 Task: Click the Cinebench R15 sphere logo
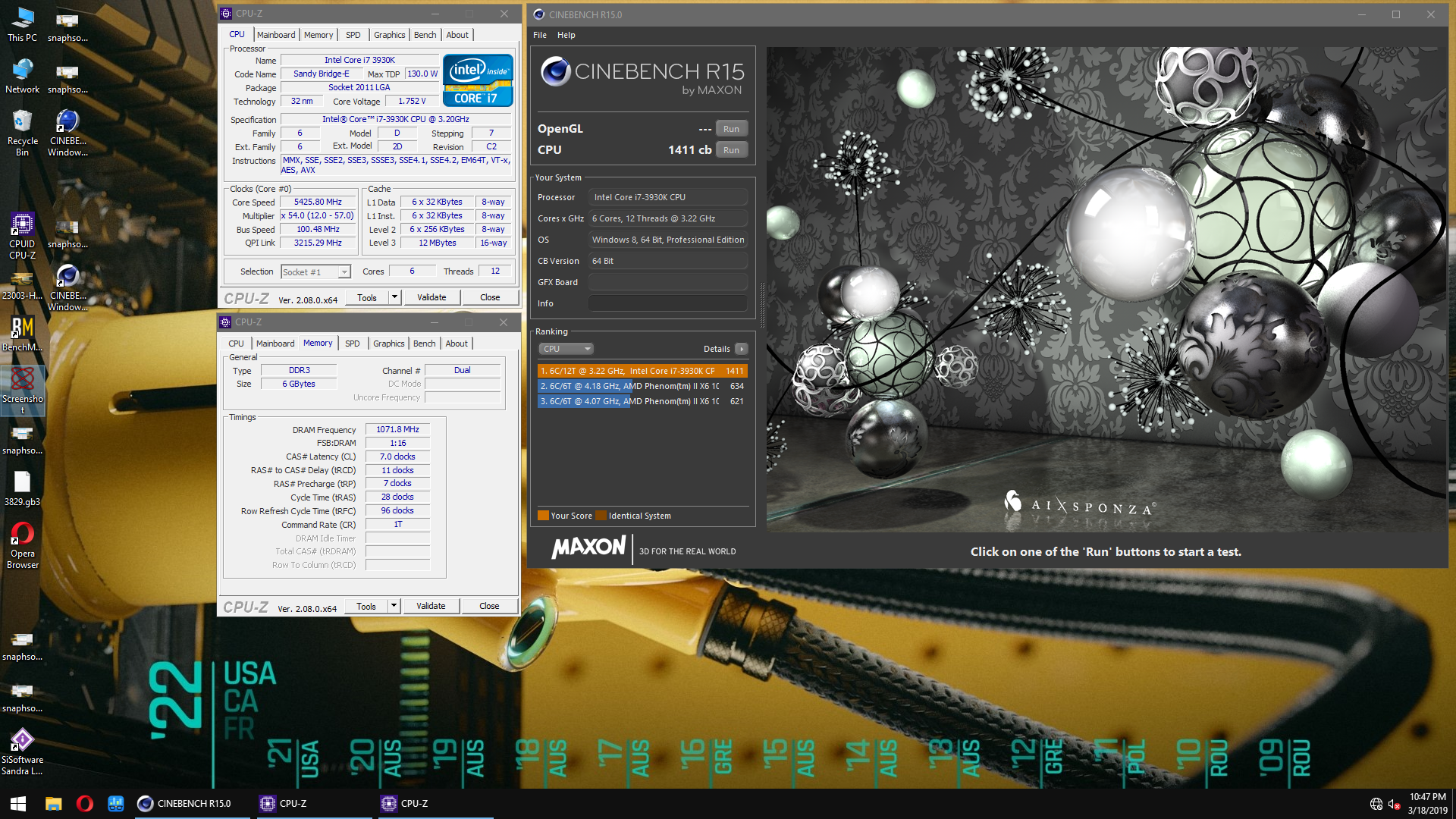(x=556, y=72)
